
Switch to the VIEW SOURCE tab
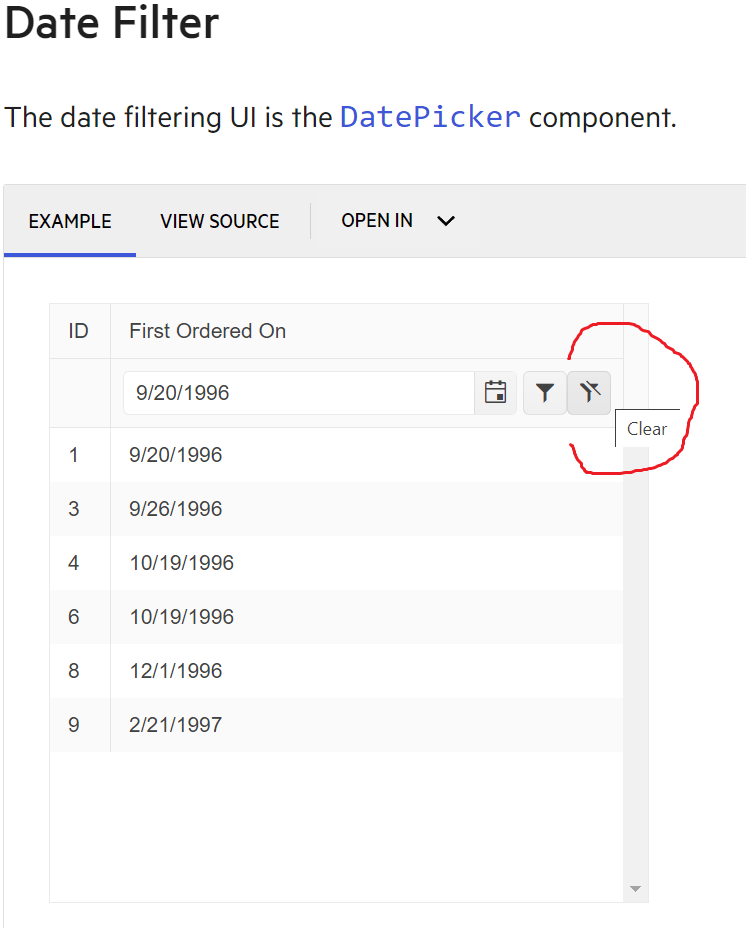tap(219, 221)
